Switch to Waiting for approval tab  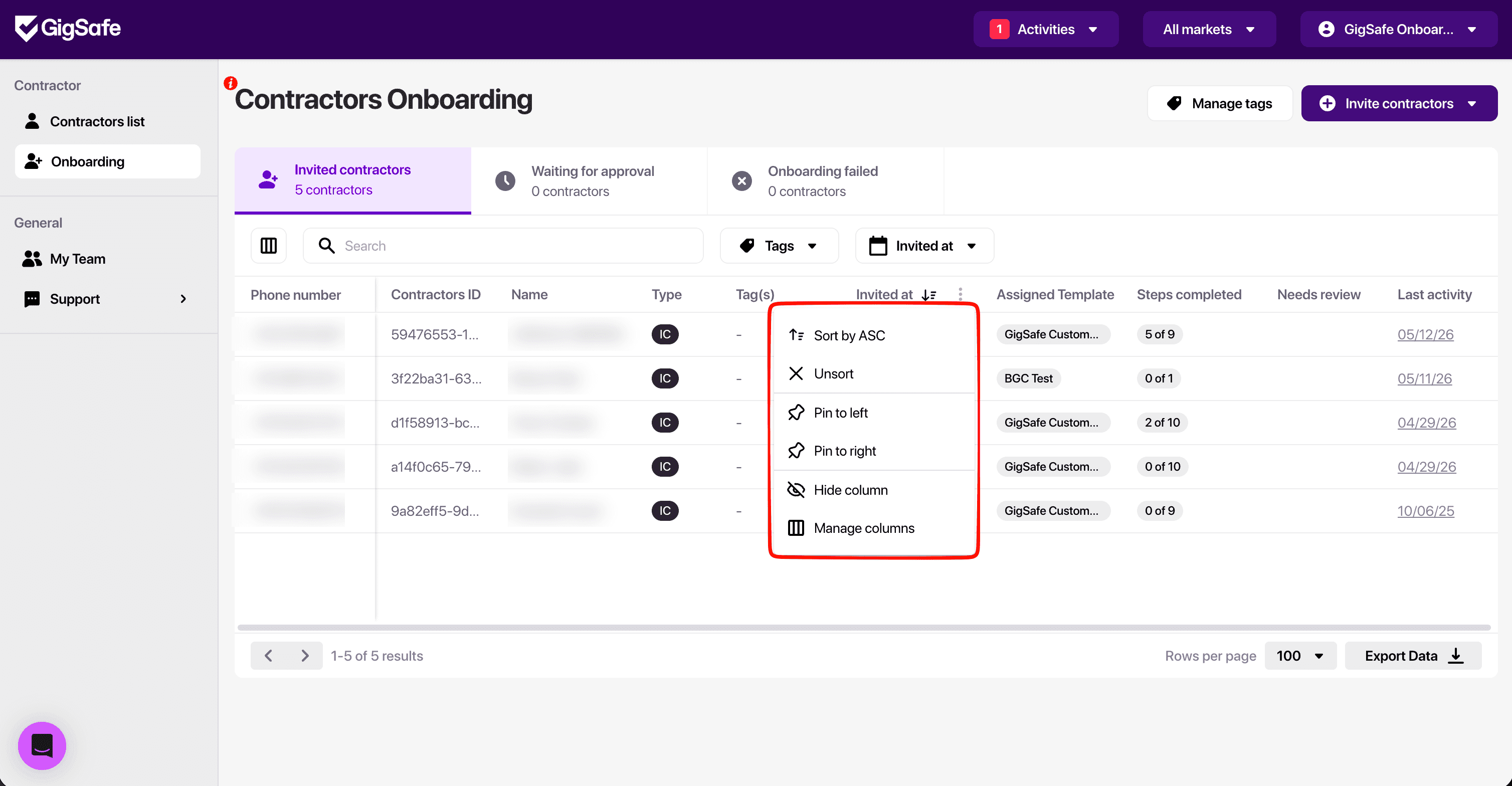tap(589, 181)
